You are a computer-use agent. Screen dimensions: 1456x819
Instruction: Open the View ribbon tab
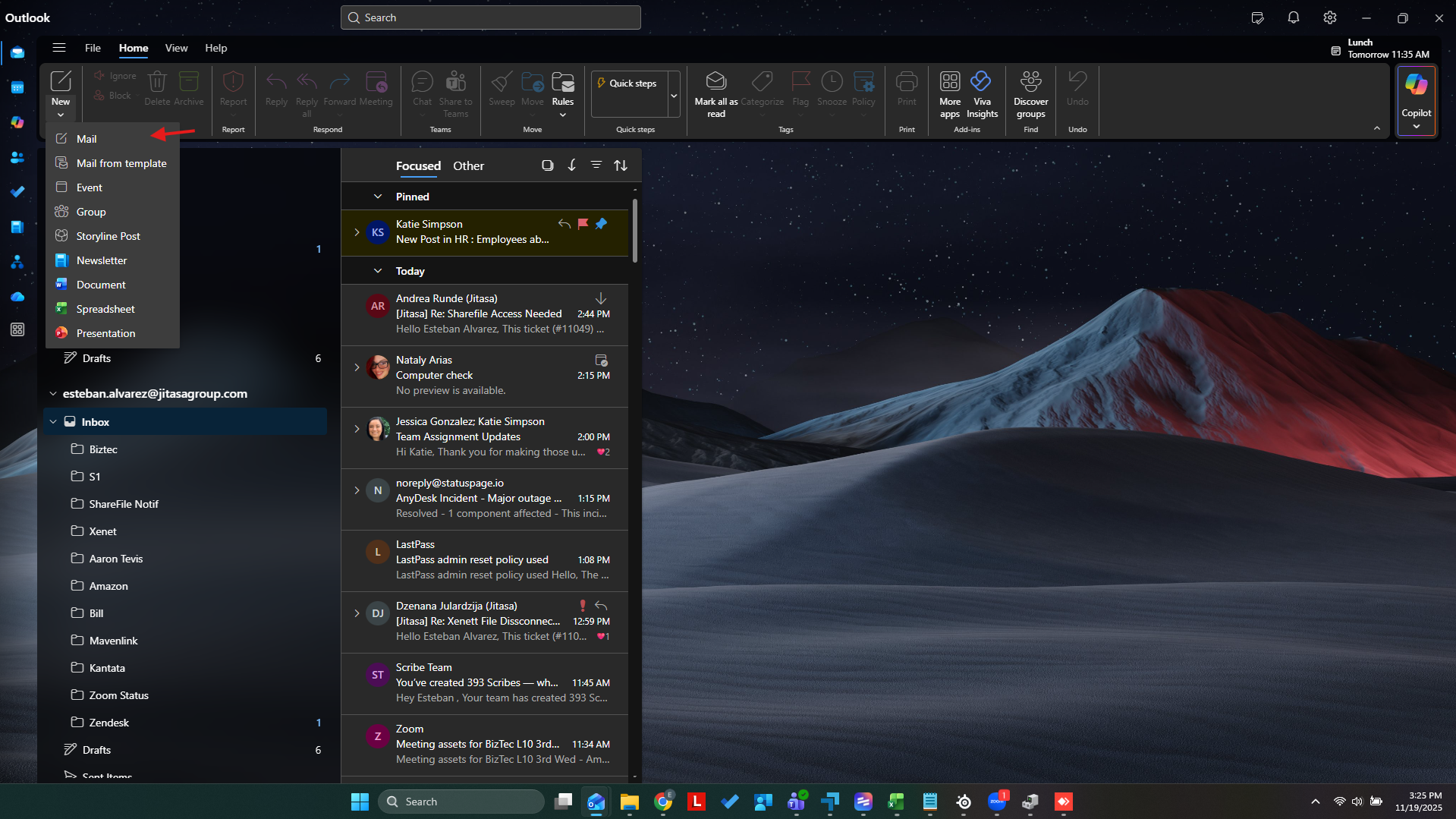point(176,48)
